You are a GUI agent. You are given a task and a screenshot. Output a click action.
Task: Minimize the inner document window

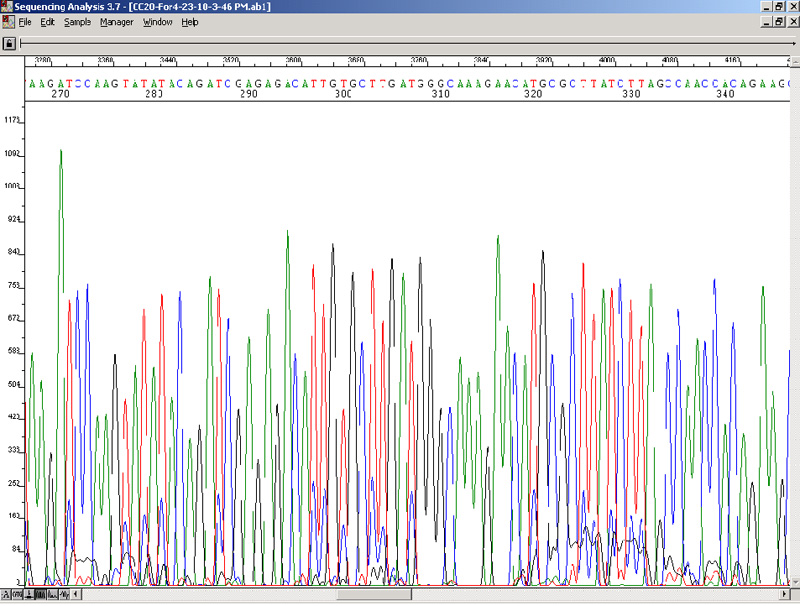766,22
